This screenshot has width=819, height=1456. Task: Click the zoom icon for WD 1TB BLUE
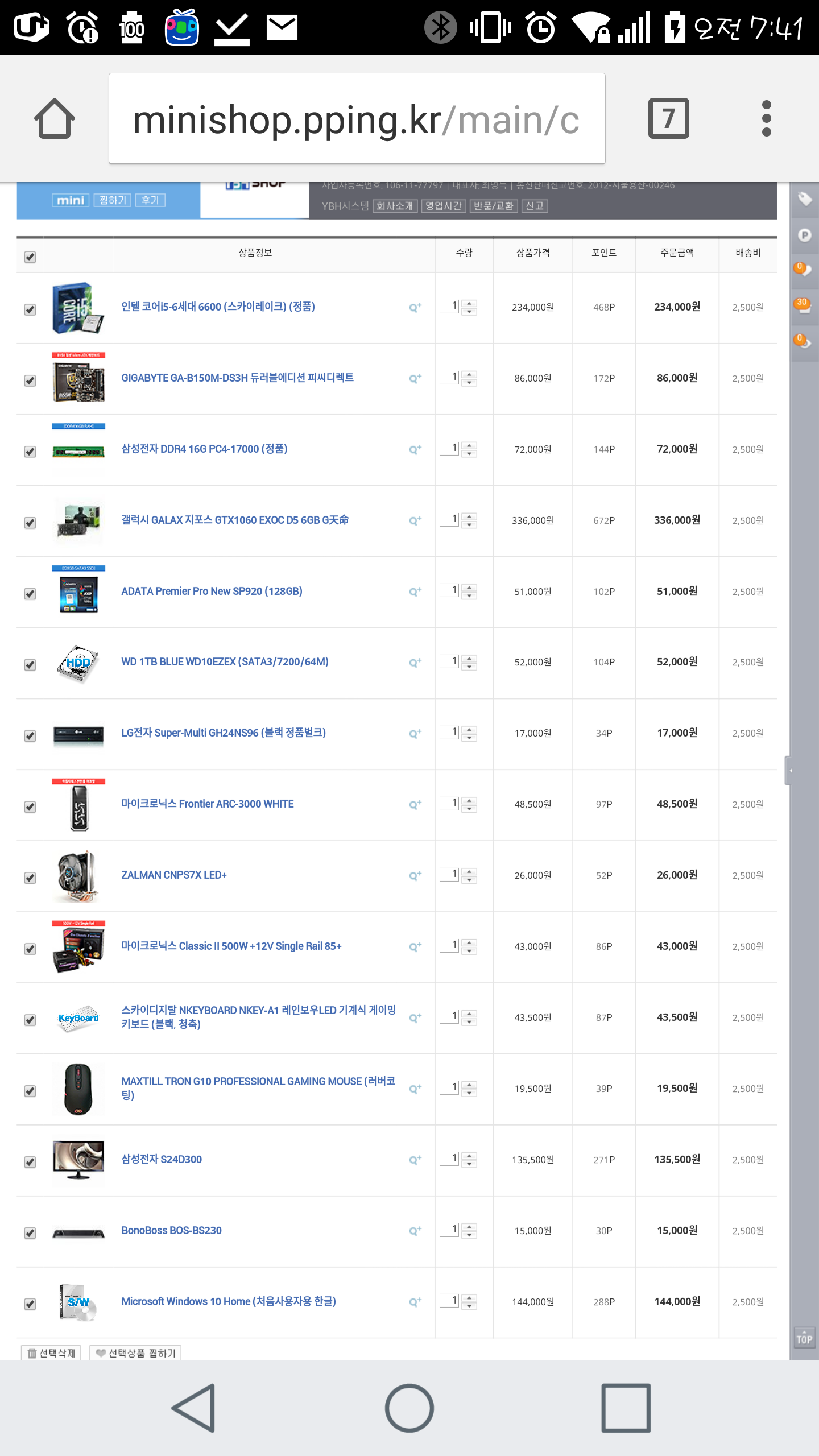(415, 663)
